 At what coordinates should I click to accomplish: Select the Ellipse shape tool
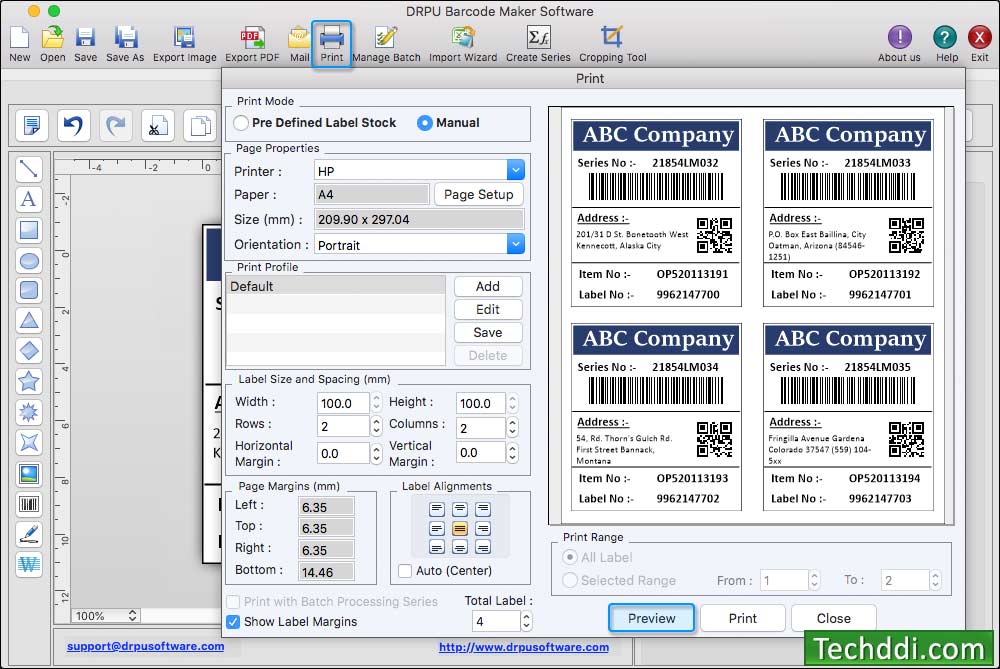[x=29, y=261]
